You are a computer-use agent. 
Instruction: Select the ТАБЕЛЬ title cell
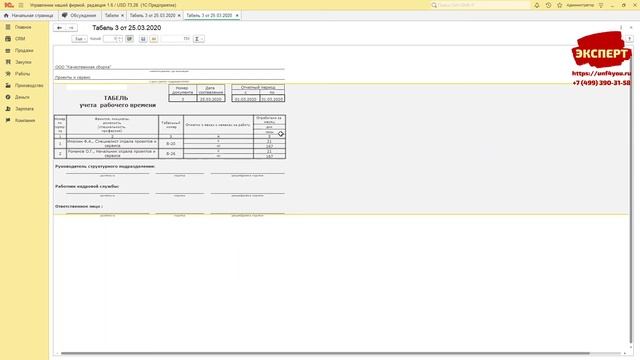[x=116, y=98]
